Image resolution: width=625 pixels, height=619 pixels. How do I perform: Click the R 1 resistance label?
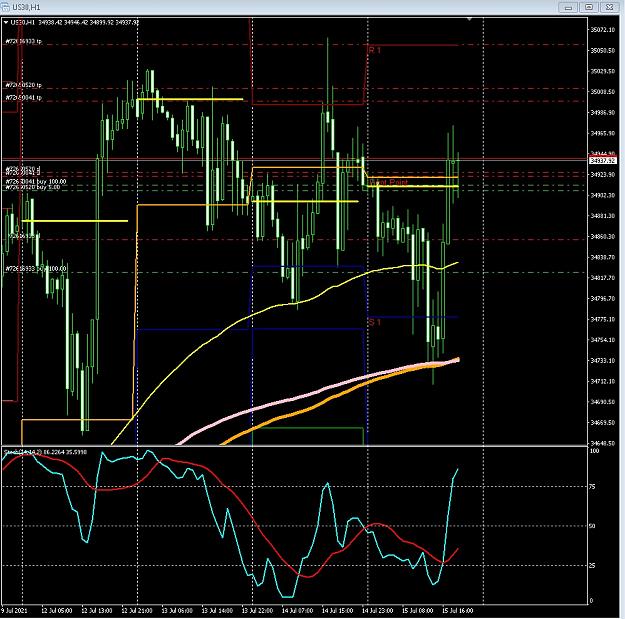375,50
